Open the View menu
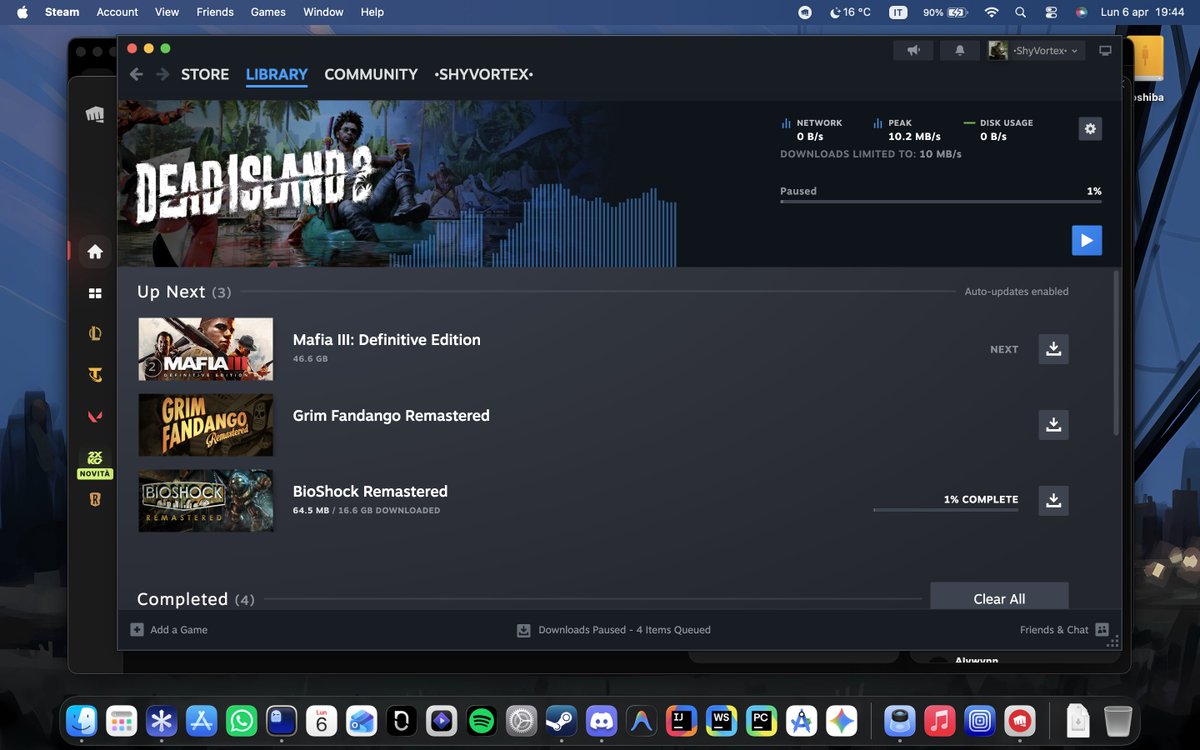The height and width of the screenshot is (750, 1200). coord(167,12)
